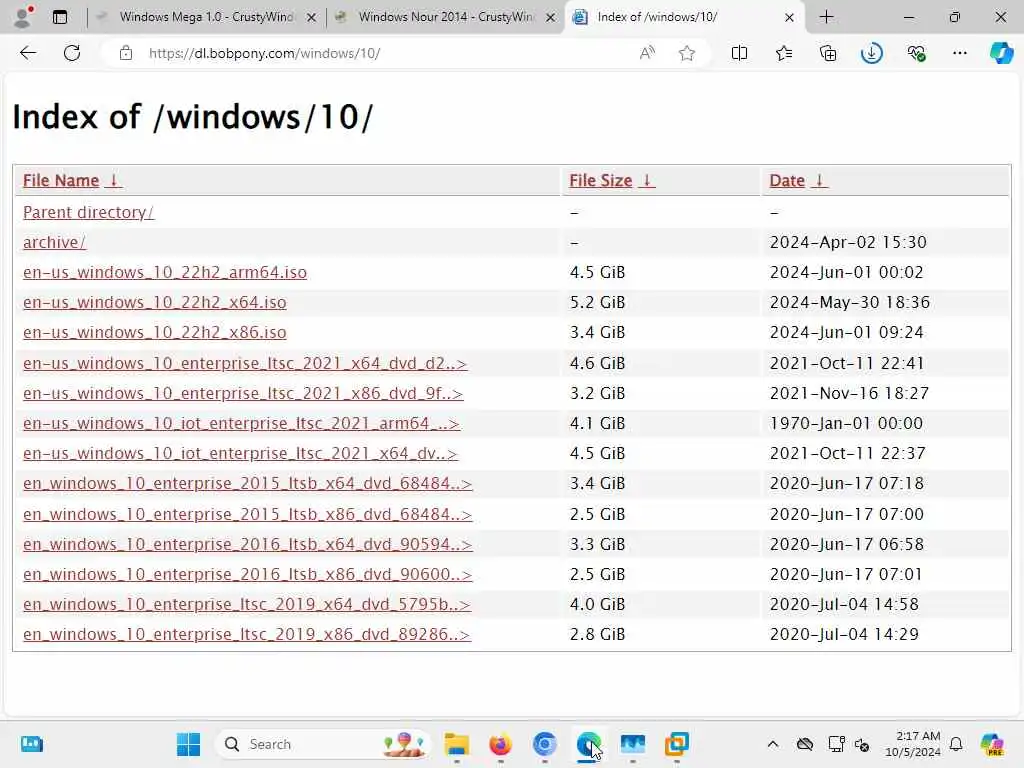Open the Copilot preview taskbar icon
Image resolution: width=1024 pixels, height=768 pixels.
point(992,744)
